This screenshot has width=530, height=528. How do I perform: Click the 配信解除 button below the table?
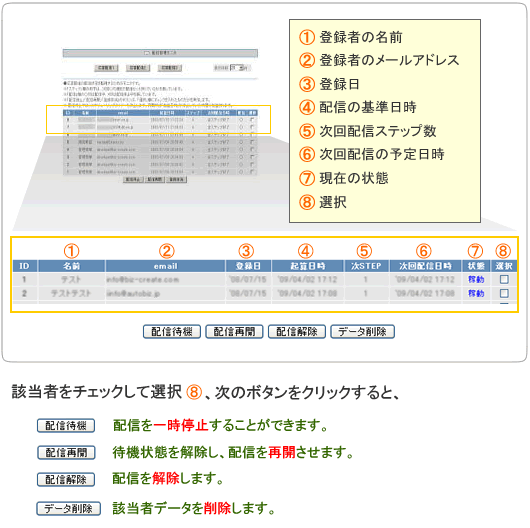(x=297, y=332)
